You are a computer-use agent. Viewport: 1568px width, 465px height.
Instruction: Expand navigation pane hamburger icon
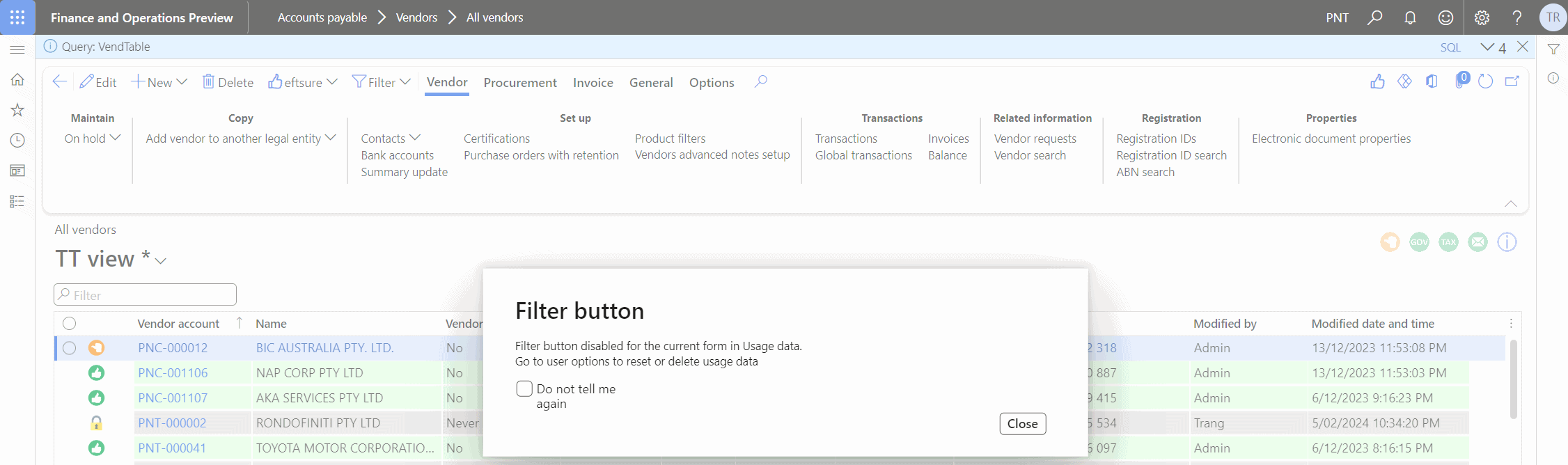click(x=17, y=49)
